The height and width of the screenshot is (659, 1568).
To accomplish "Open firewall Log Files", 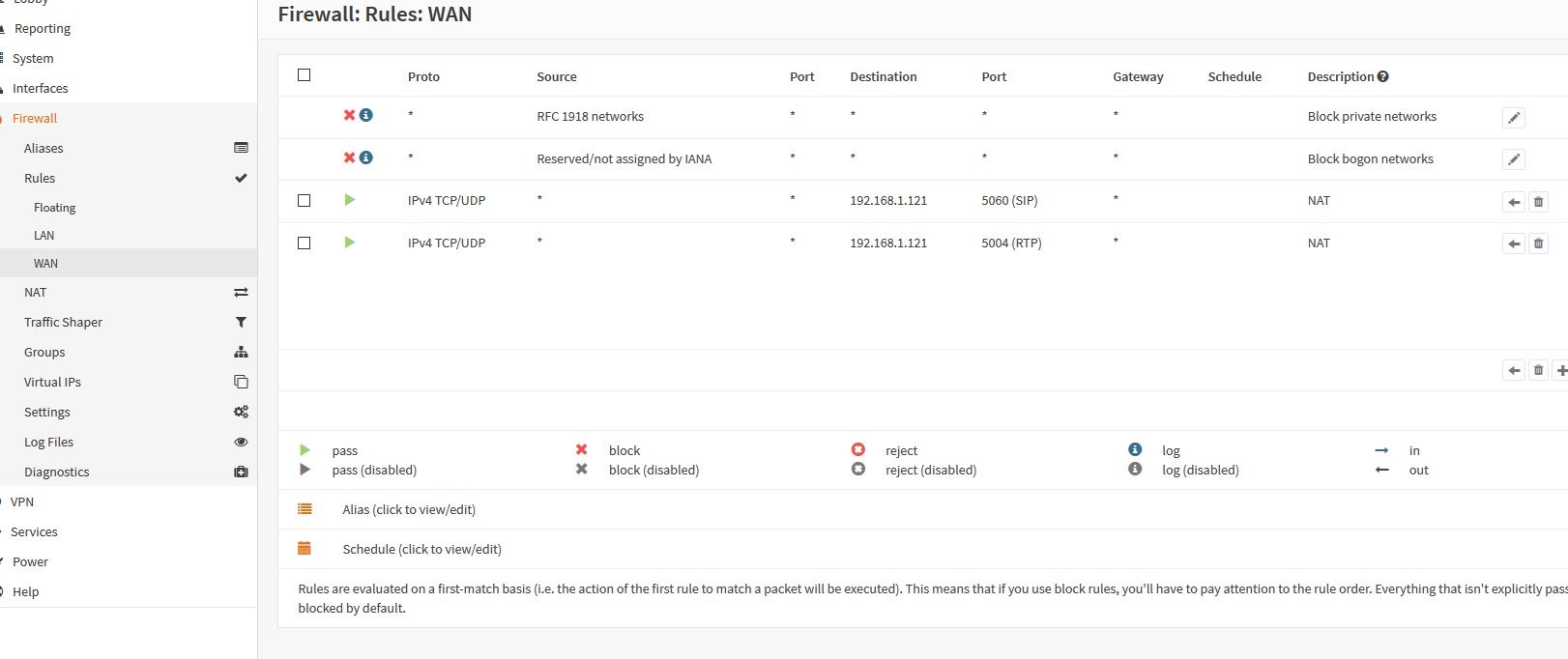I will [48, 442].
